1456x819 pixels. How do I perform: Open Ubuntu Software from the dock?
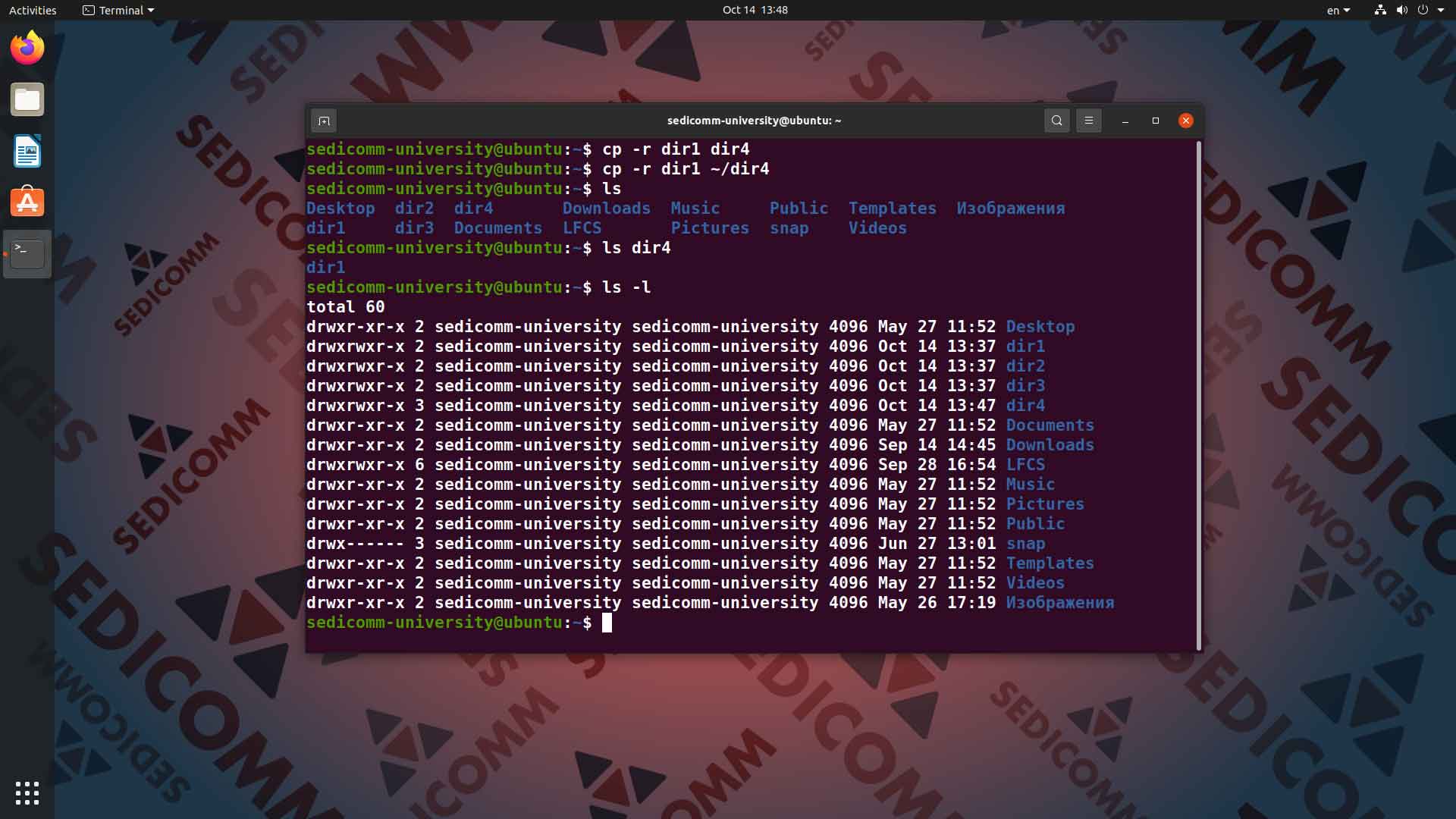tap(27, 202)
